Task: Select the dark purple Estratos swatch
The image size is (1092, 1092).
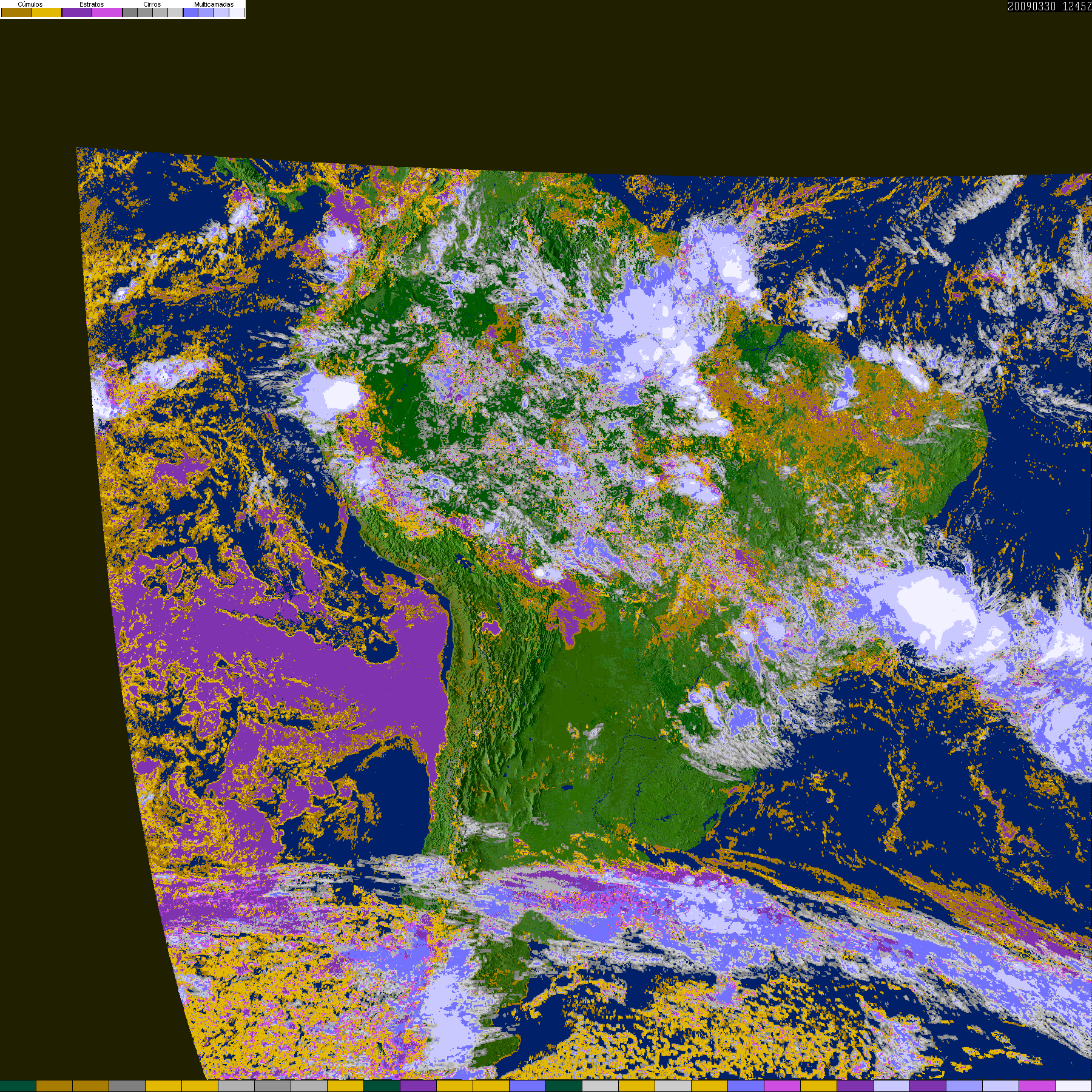Action: click(77, 13)
